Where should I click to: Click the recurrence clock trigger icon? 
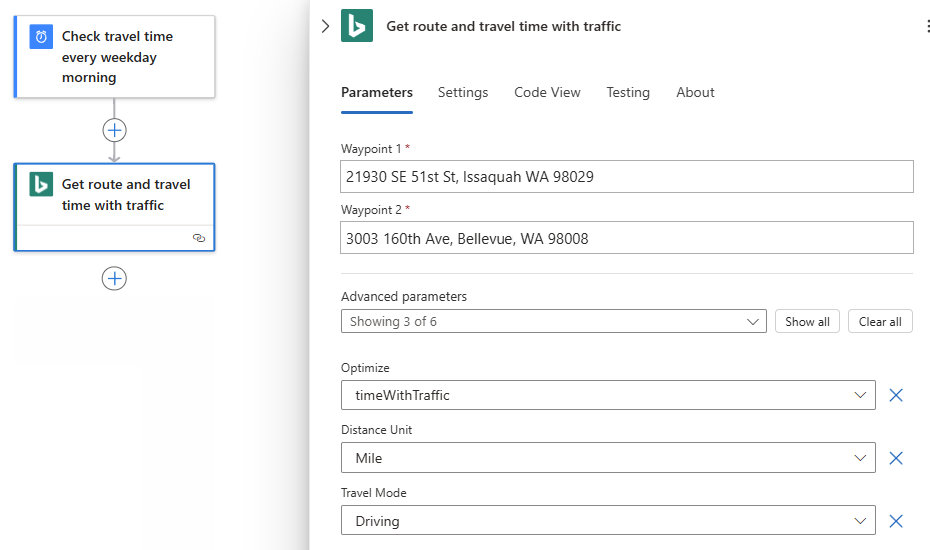tap(41, 37)
